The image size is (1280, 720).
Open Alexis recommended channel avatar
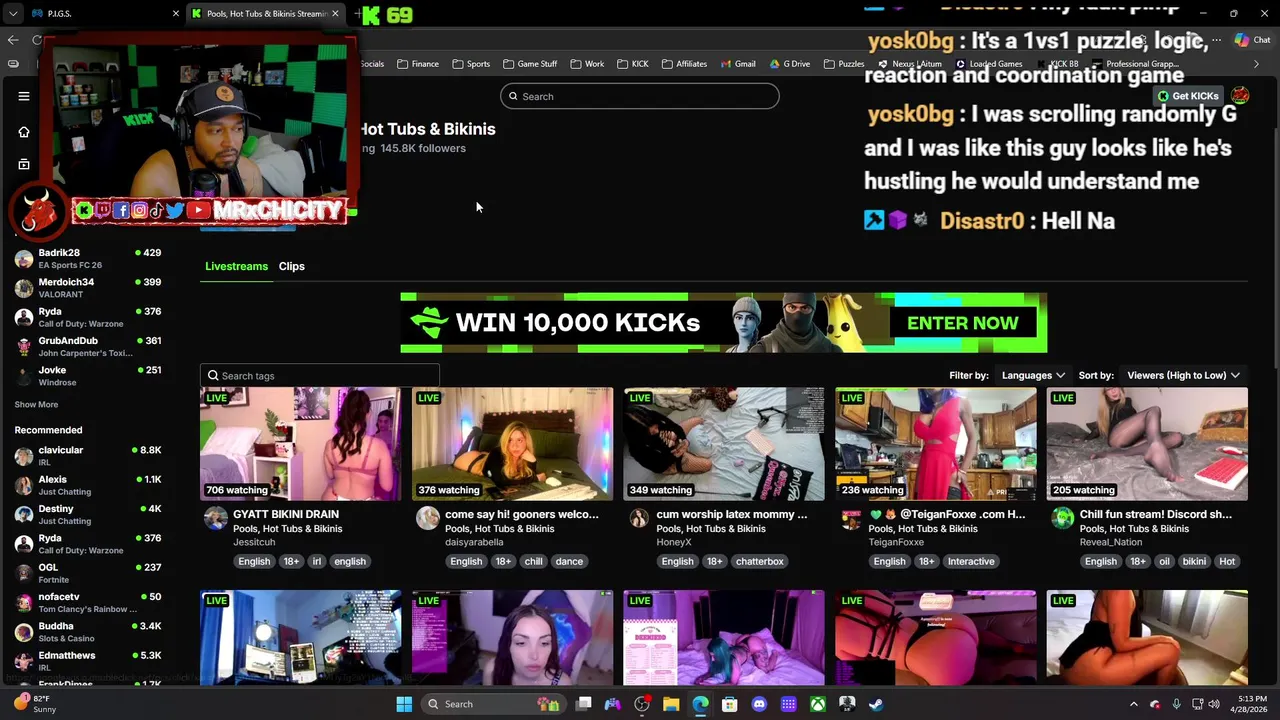(x=24, y=485)
